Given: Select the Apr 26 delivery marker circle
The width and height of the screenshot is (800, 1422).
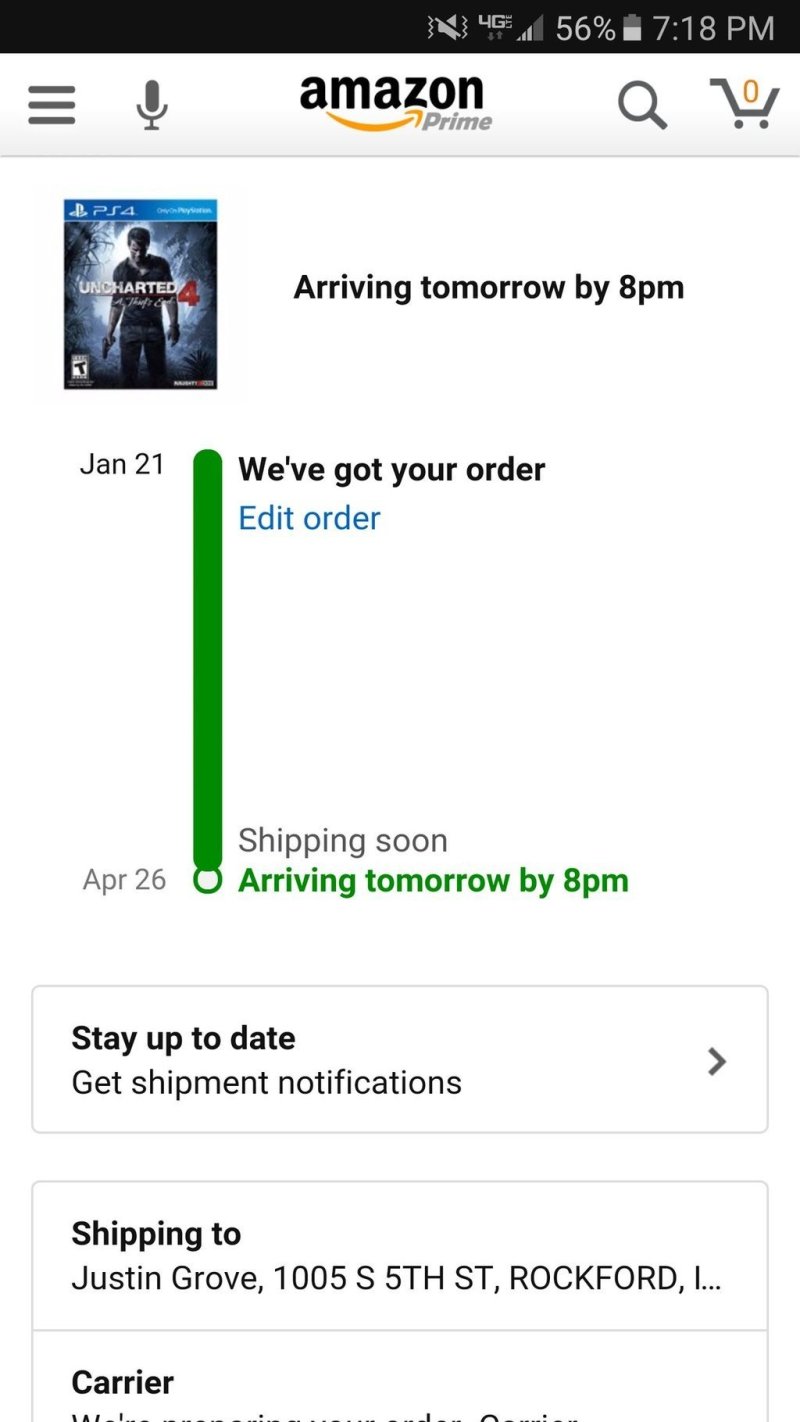Looking at the screenshot, I should (207, 881).
